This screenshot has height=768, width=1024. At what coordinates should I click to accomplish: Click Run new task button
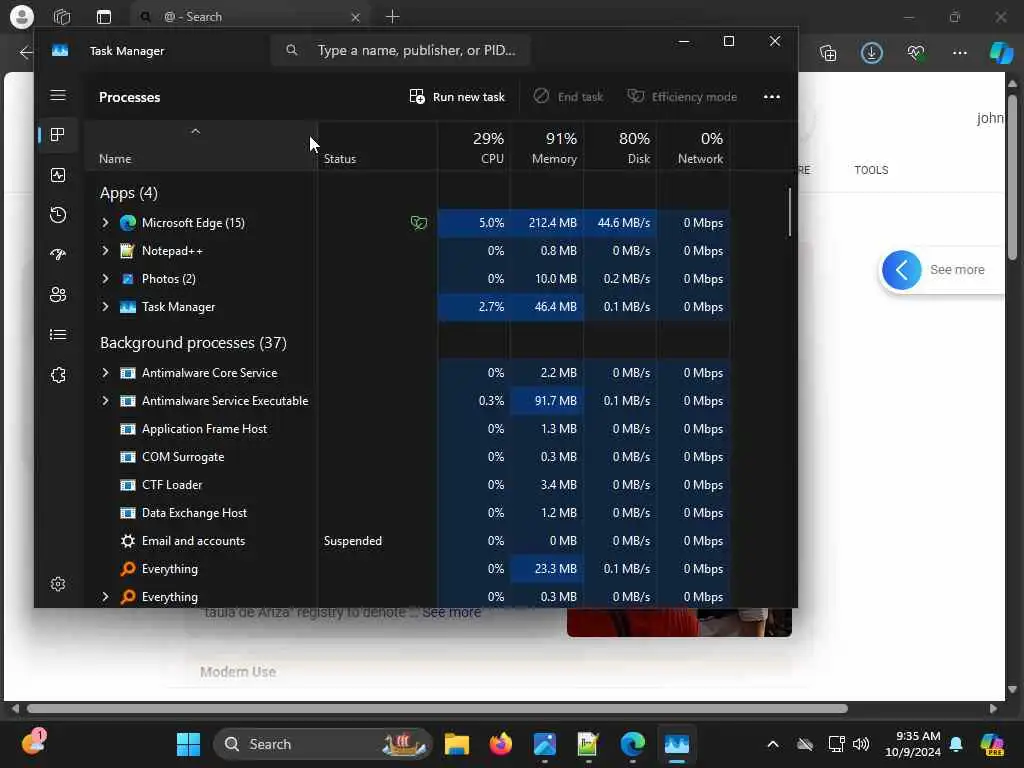[x=457, y=97]
